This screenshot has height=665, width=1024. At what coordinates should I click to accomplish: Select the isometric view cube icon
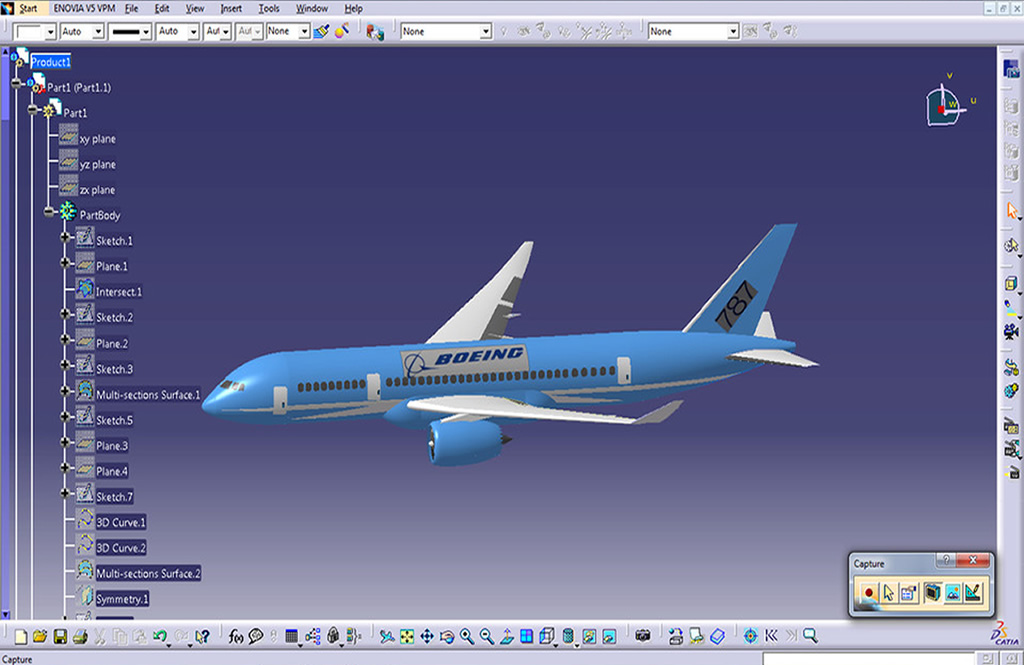[x=546, y=636]
